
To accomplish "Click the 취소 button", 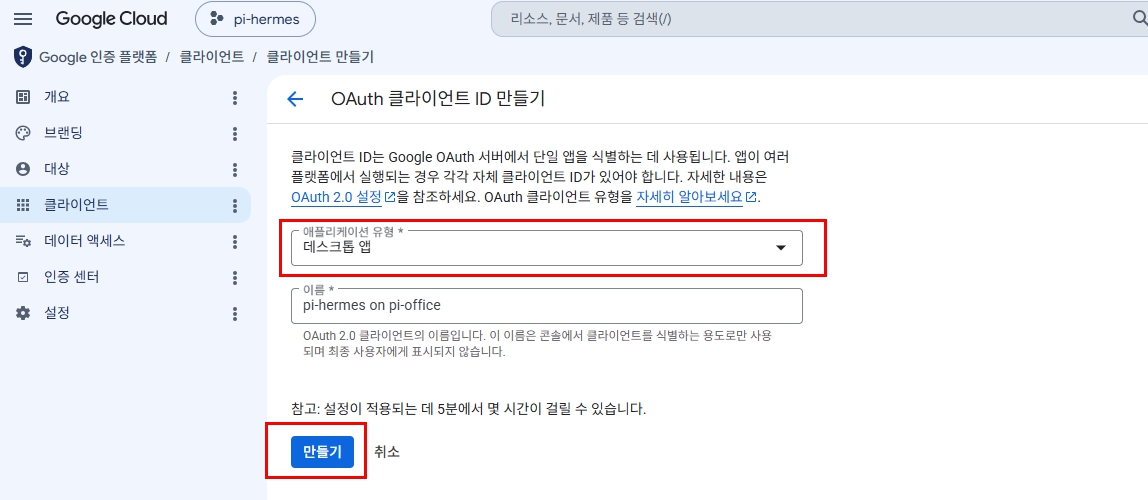I will point(387,452).
